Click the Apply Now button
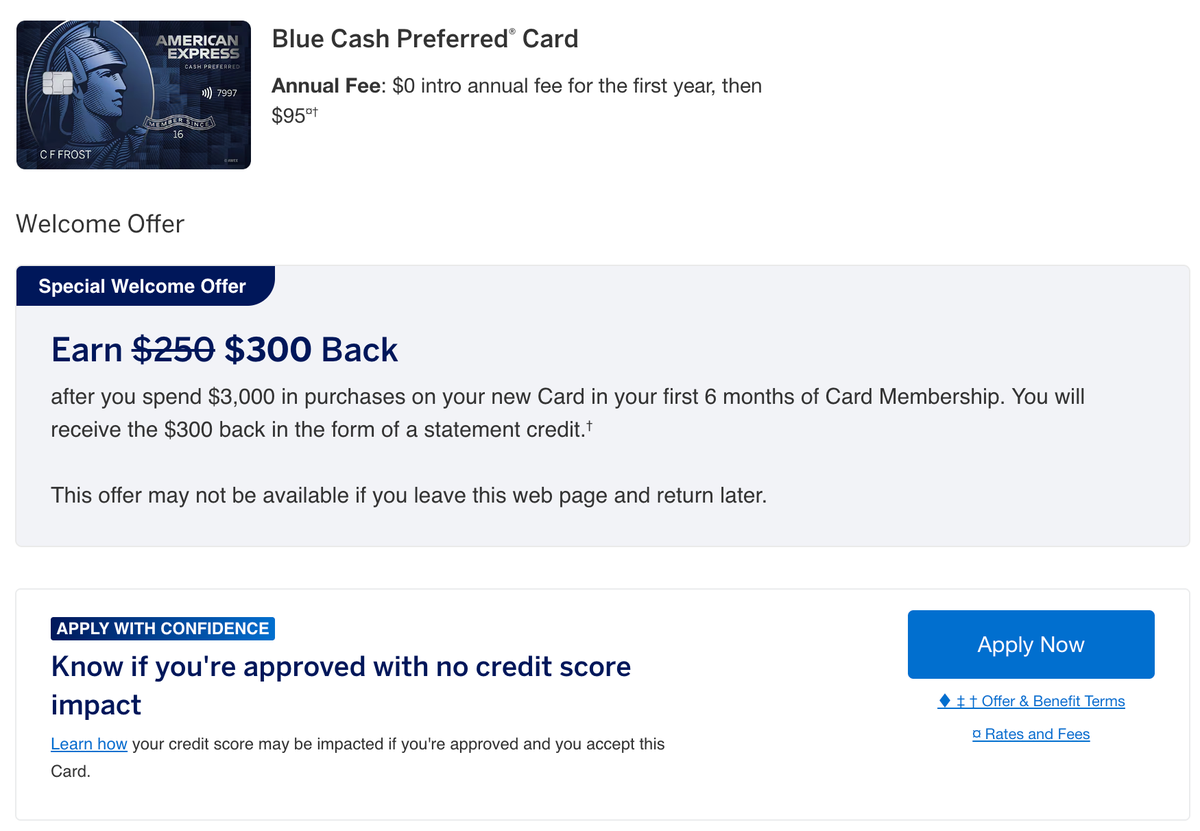1200x831 pixels. click(x=1030, y=644)
